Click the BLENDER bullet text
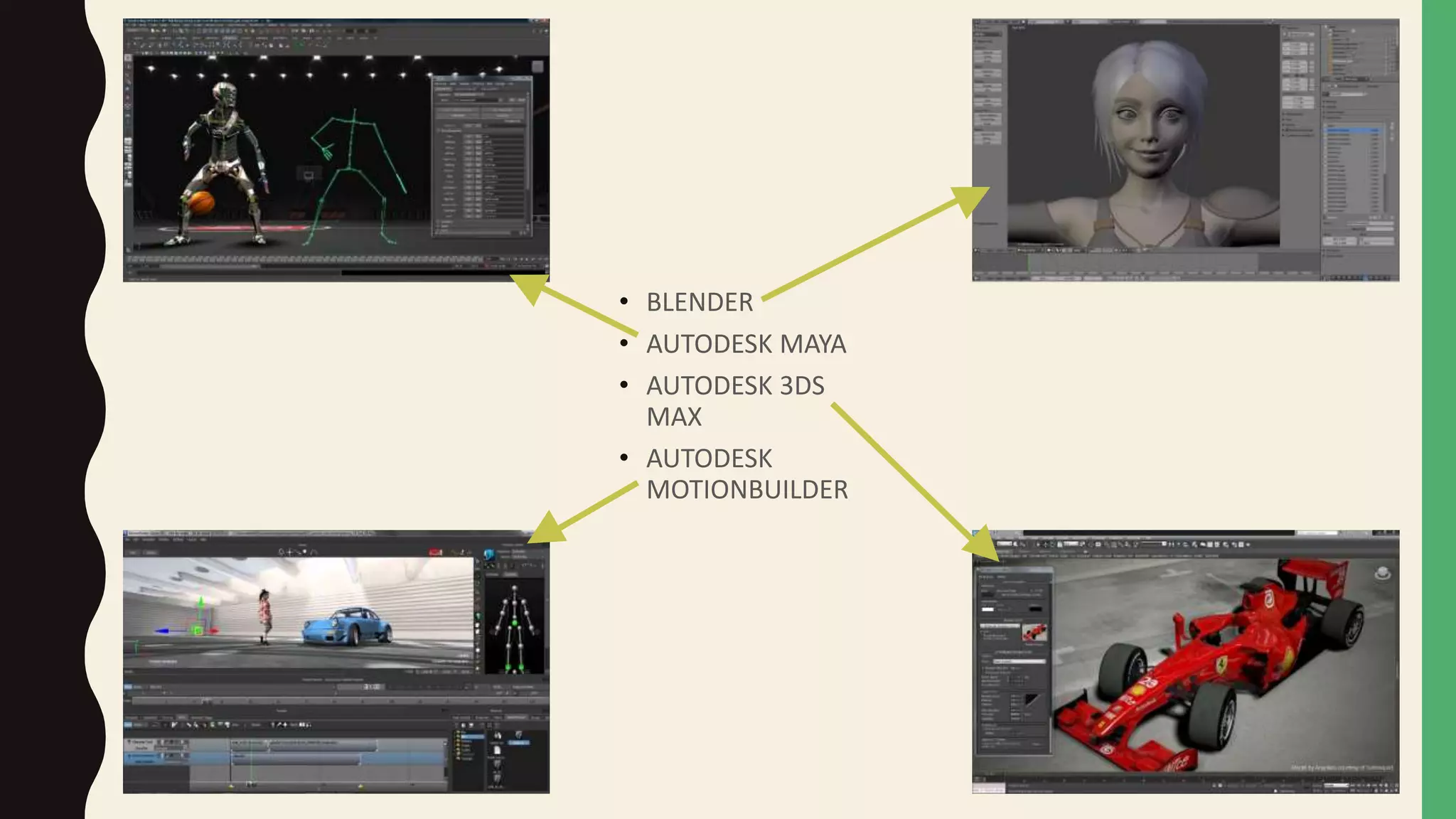This screenshot has width=1456, height=819. tap(700, 302)
